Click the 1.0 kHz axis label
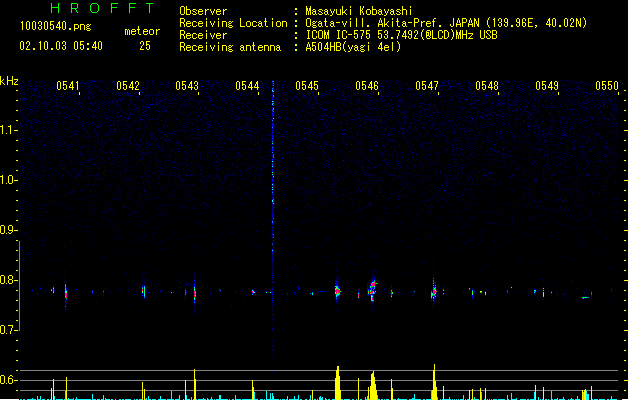Image resolution: width=629 pixels, height=400 pixels. click(8, 180)
